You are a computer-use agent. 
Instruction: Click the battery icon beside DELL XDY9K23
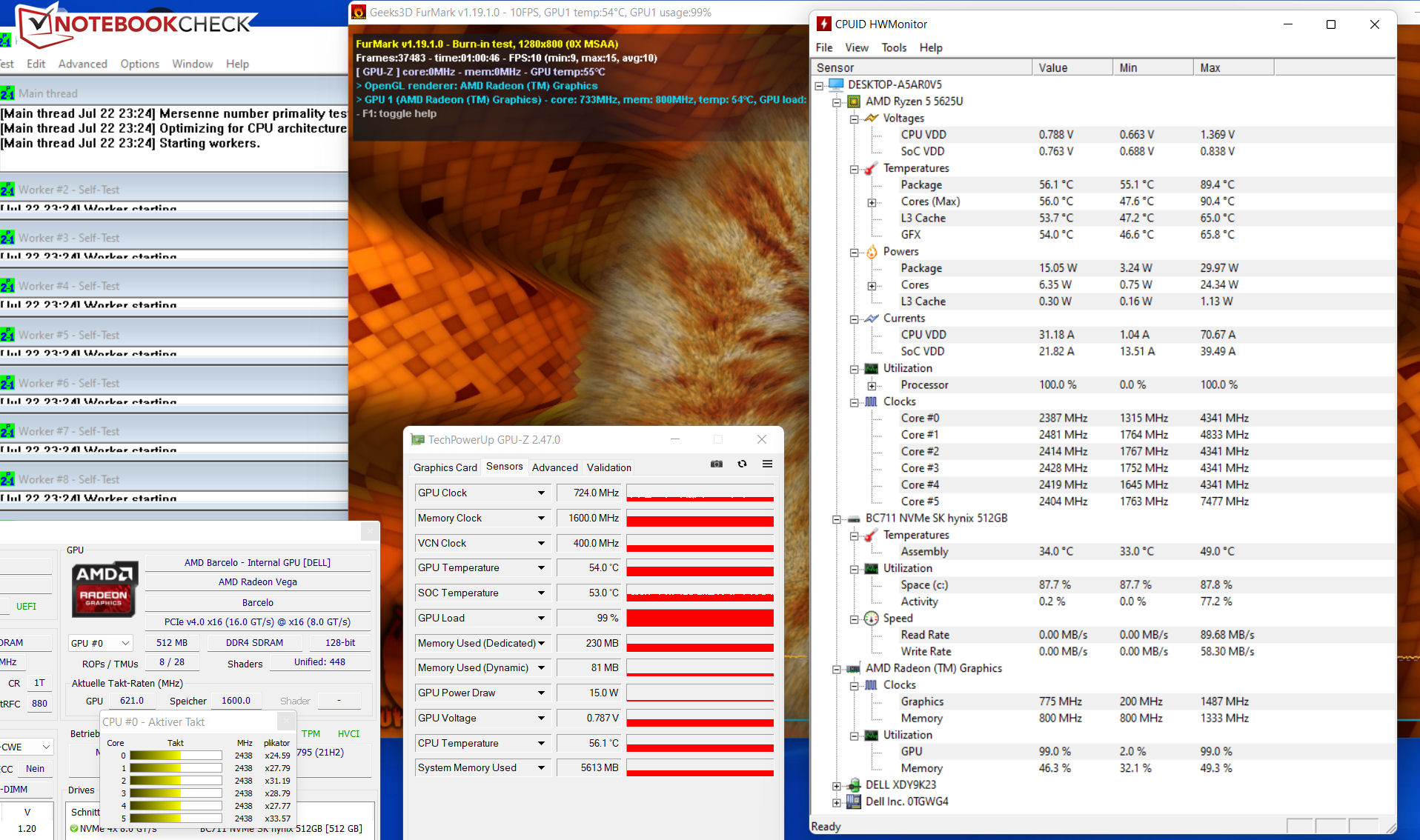(x=854, y=785)
